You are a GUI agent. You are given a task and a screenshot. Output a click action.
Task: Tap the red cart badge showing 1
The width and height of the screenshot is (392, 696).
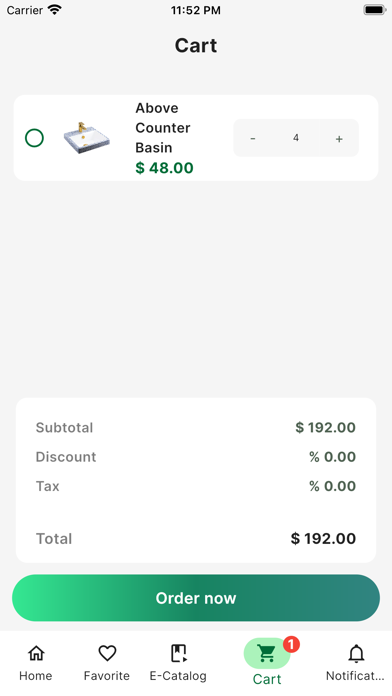pyautogui.click(x=291, y=644)
